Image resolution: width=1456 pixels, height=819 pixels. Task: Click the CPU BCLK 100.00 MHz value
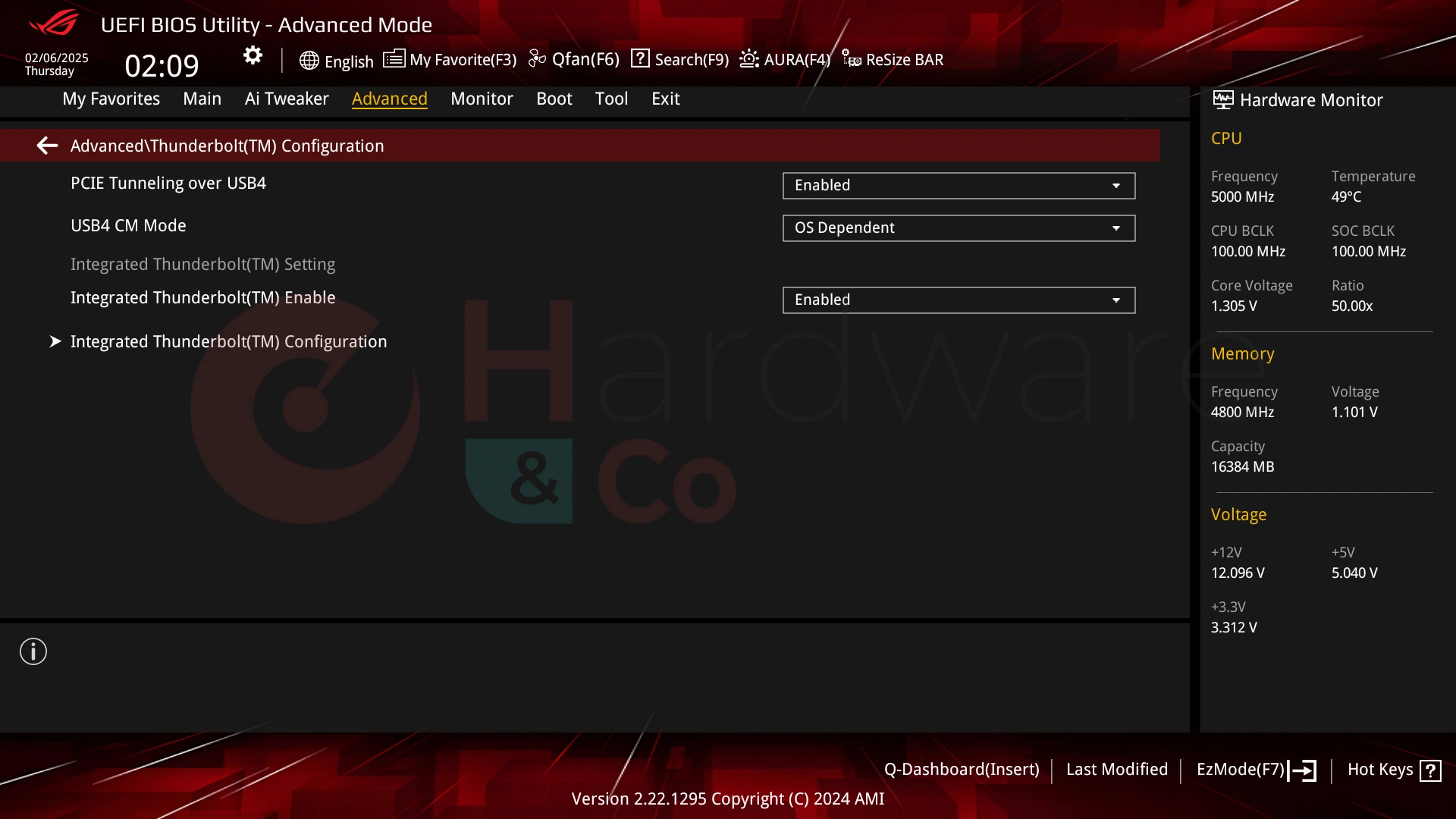click(1248, 251)
